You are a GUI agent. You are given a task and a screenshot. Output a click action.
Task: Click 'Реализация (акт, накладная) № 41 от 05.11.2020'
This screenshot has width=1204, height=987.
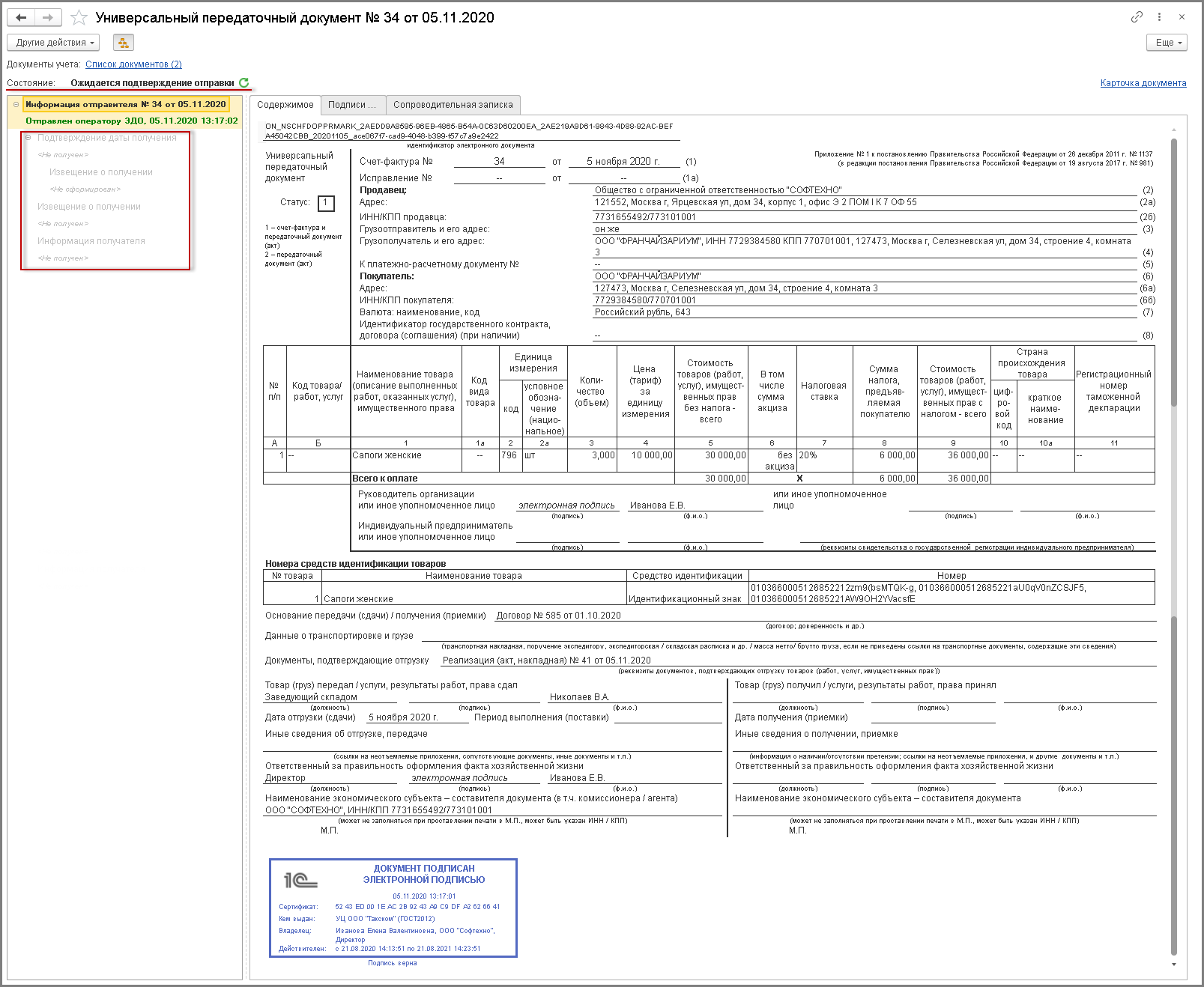coord(547,660)
